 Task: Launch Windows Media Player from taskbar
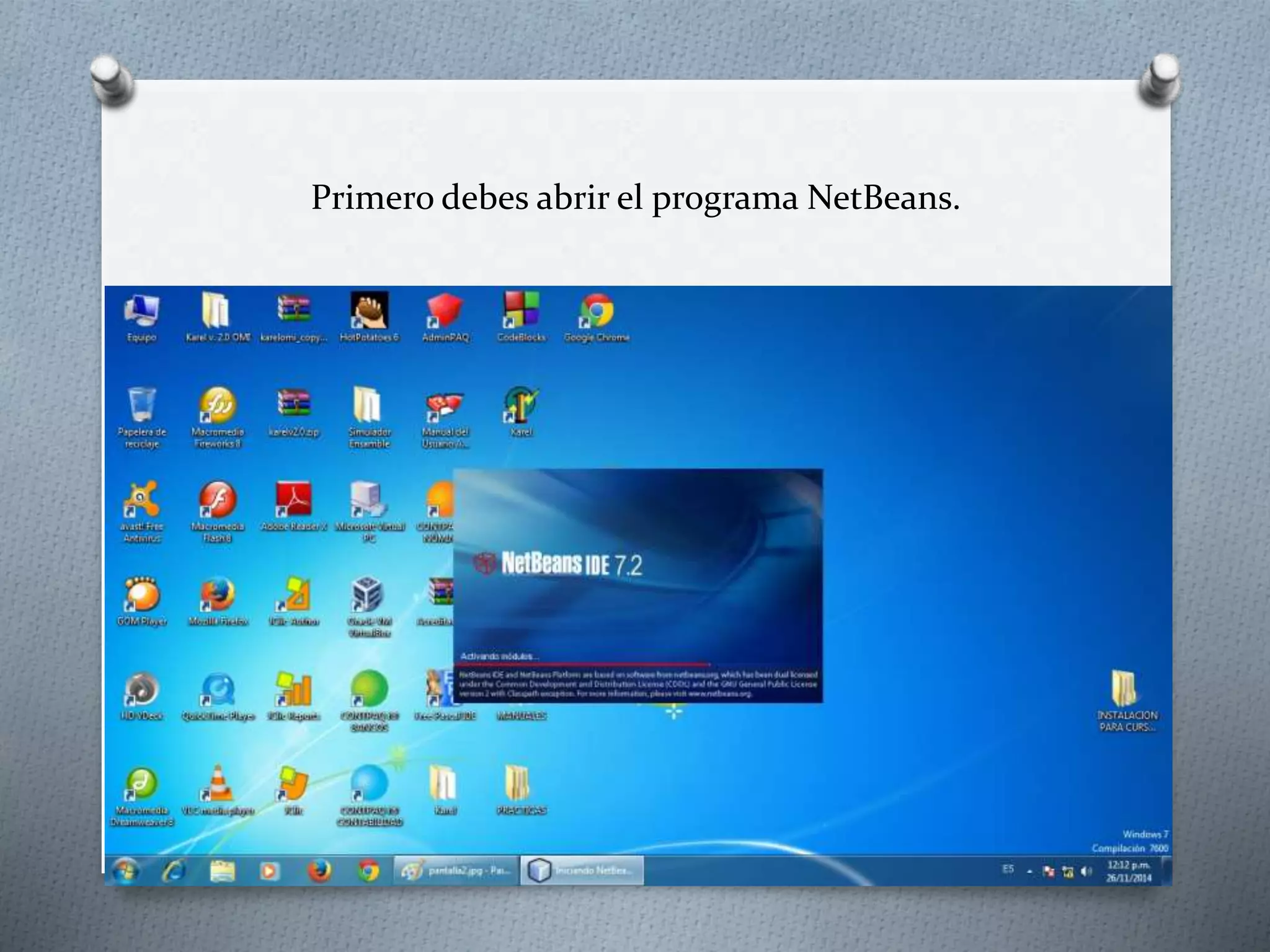269,871
